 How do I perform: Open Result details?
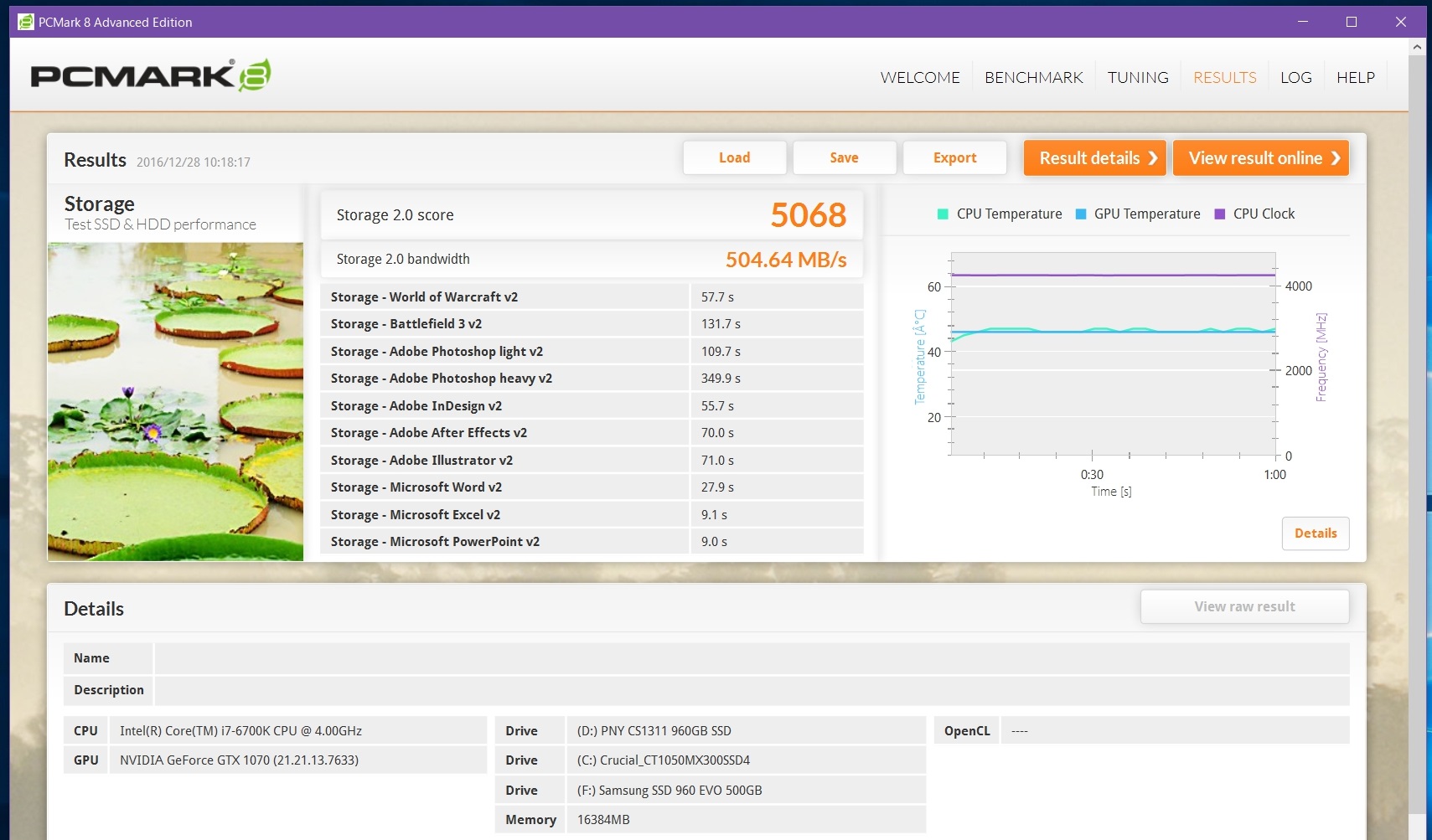(x=1094, y=157)
